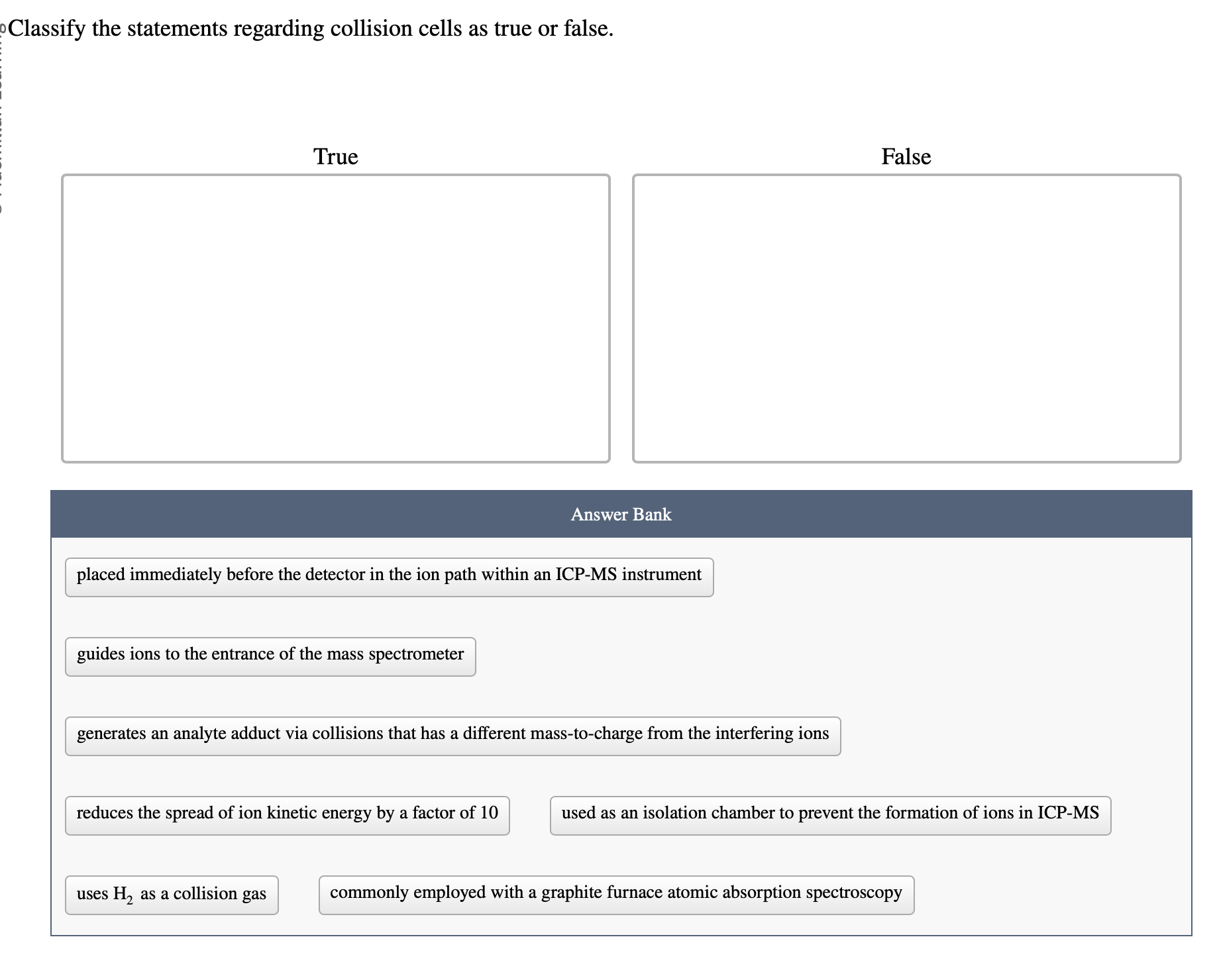Click the token referencing the mass spectrometer entrance
Image resolution: width=1219 pixels, height=980 pixels.
(x=270, y=654)
